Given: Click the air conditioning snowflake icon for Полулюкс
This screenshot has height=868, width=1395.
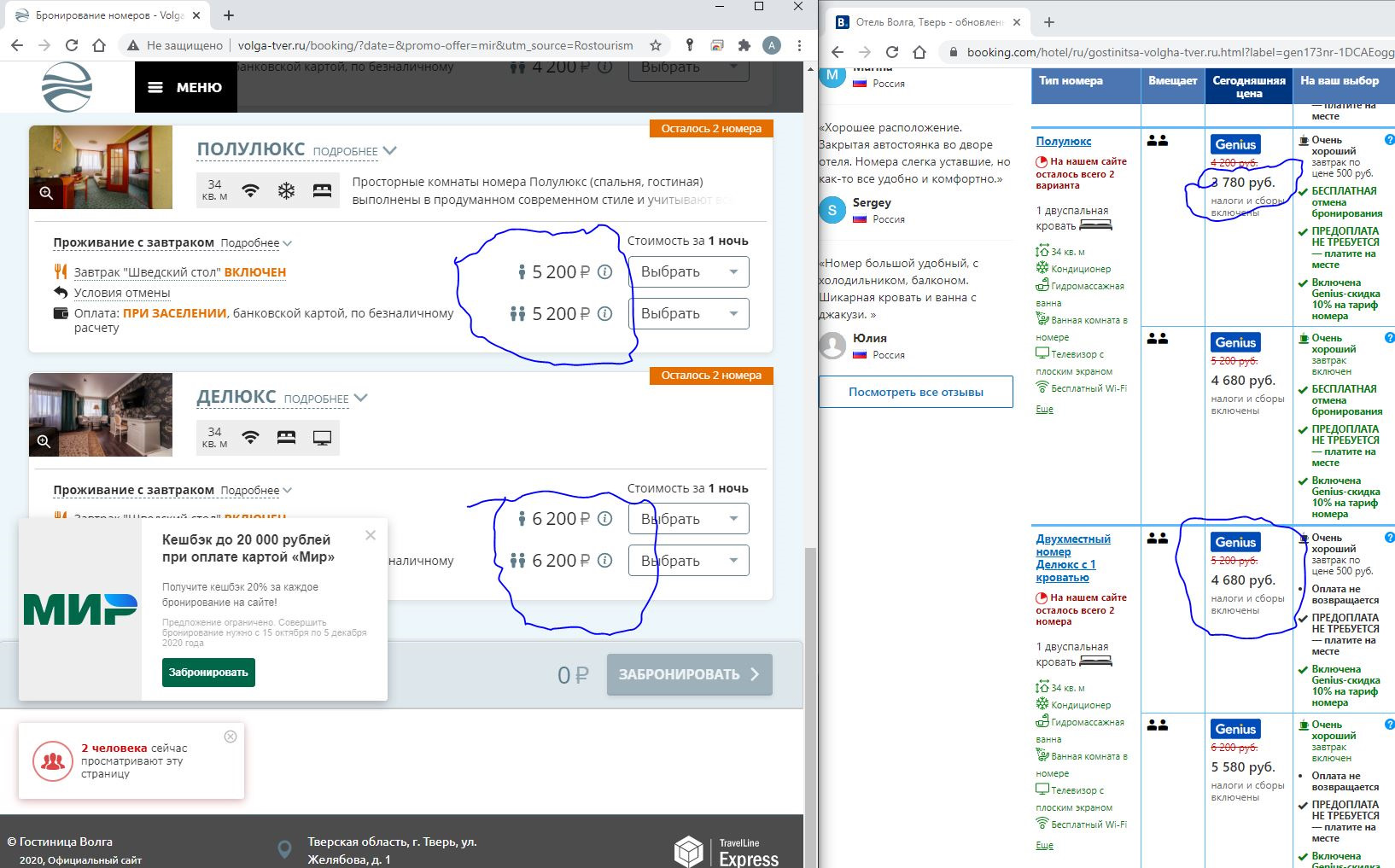Looking at the screenshot, I should click(x=286, y=190).
